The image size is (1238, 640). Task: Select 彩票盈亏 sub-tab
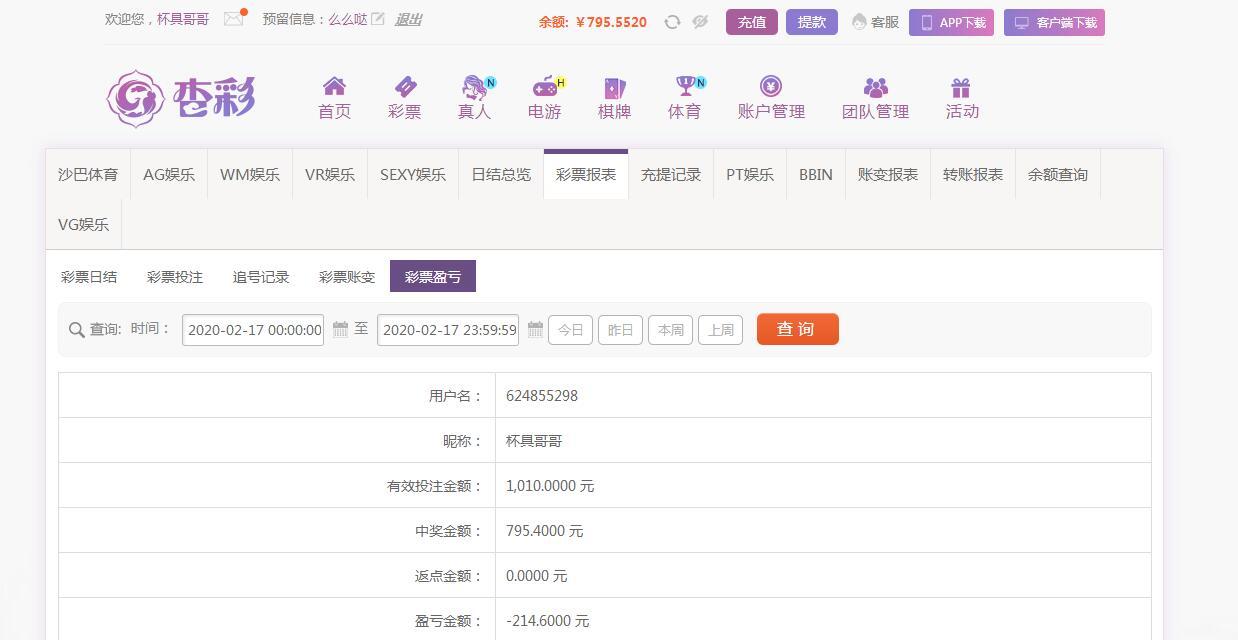coord(433,277)
